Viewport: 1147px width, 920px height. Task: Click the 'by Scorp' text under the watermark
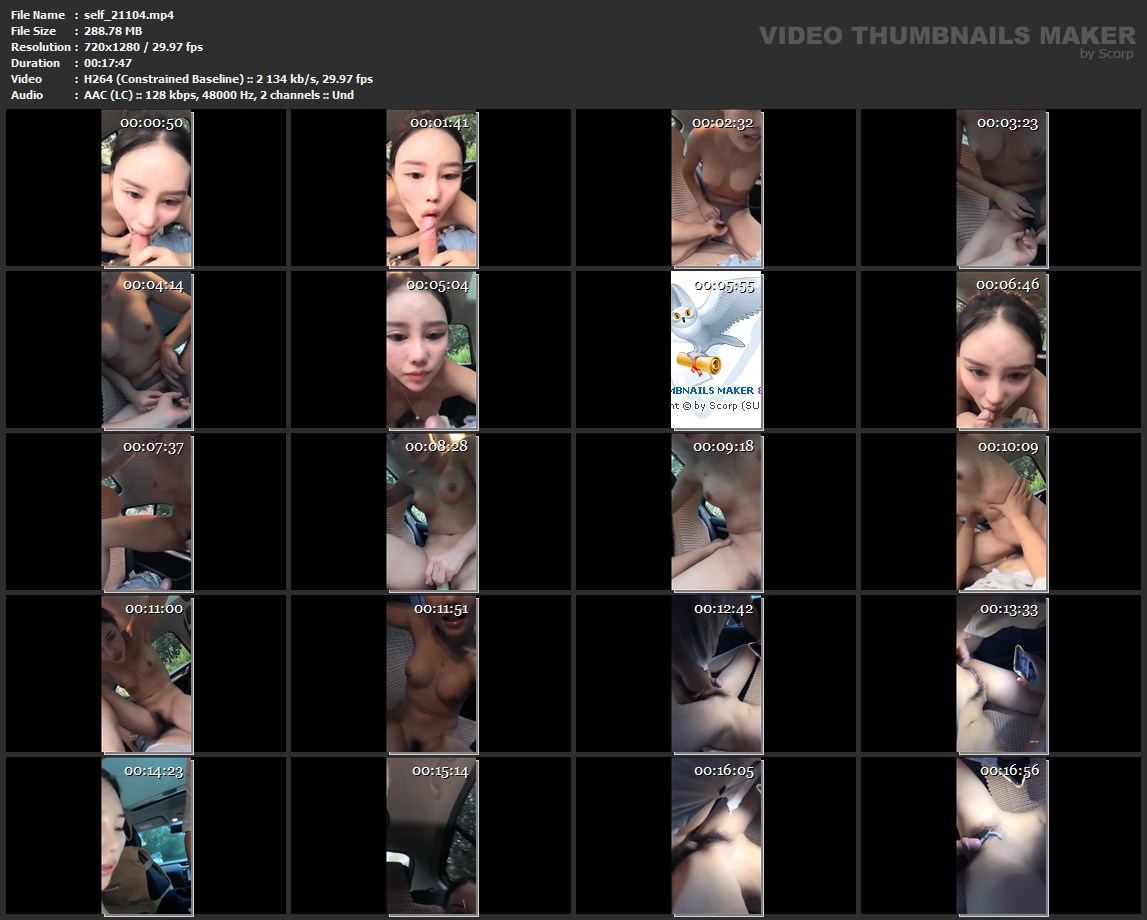tap(1107, 54)
